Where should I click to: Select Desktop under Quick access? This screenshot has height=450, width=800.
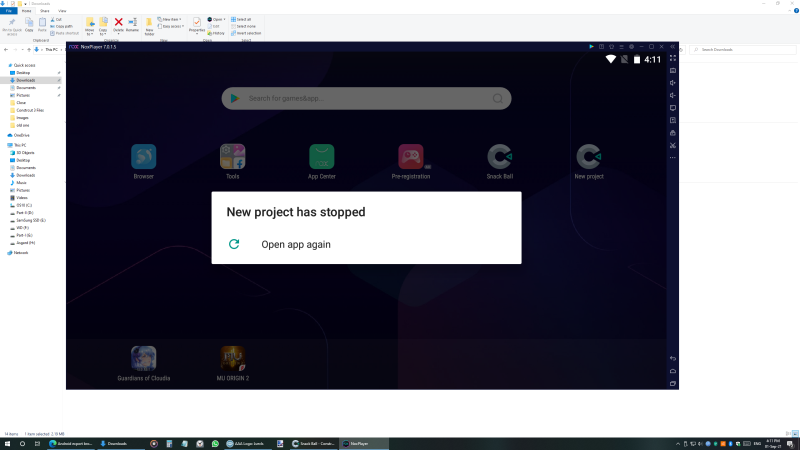click(x=23, y=73)
